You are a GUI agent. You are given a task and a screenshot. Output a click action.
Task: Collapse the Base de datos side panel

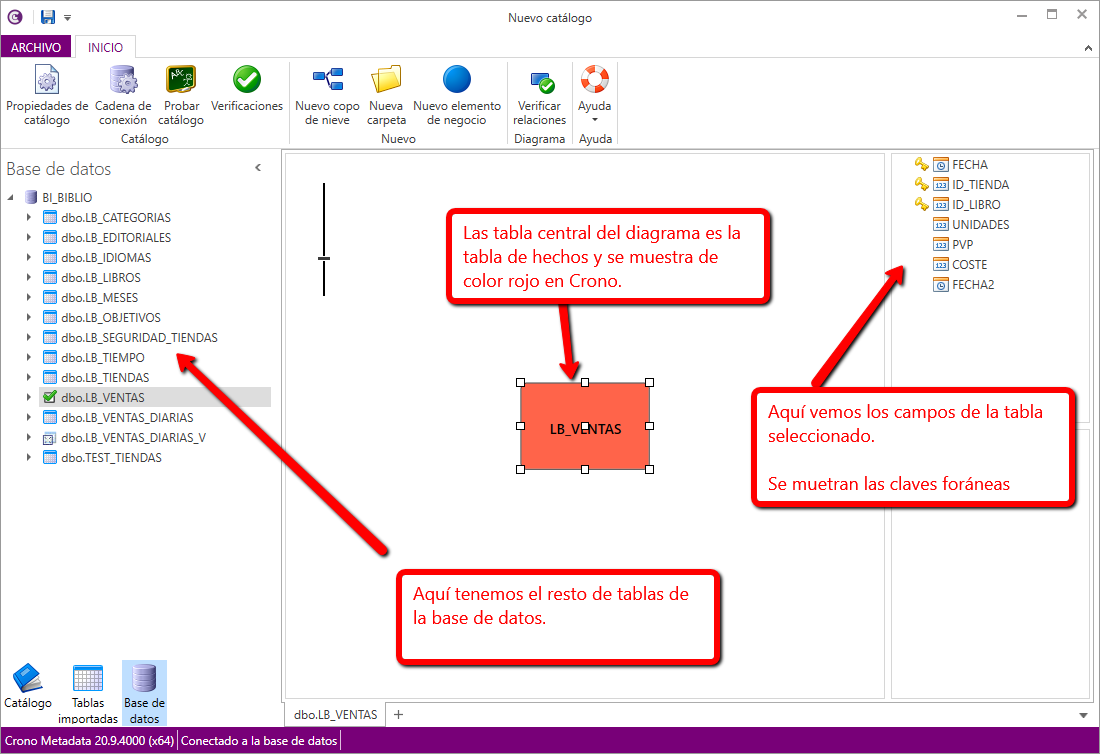(257, 168)
